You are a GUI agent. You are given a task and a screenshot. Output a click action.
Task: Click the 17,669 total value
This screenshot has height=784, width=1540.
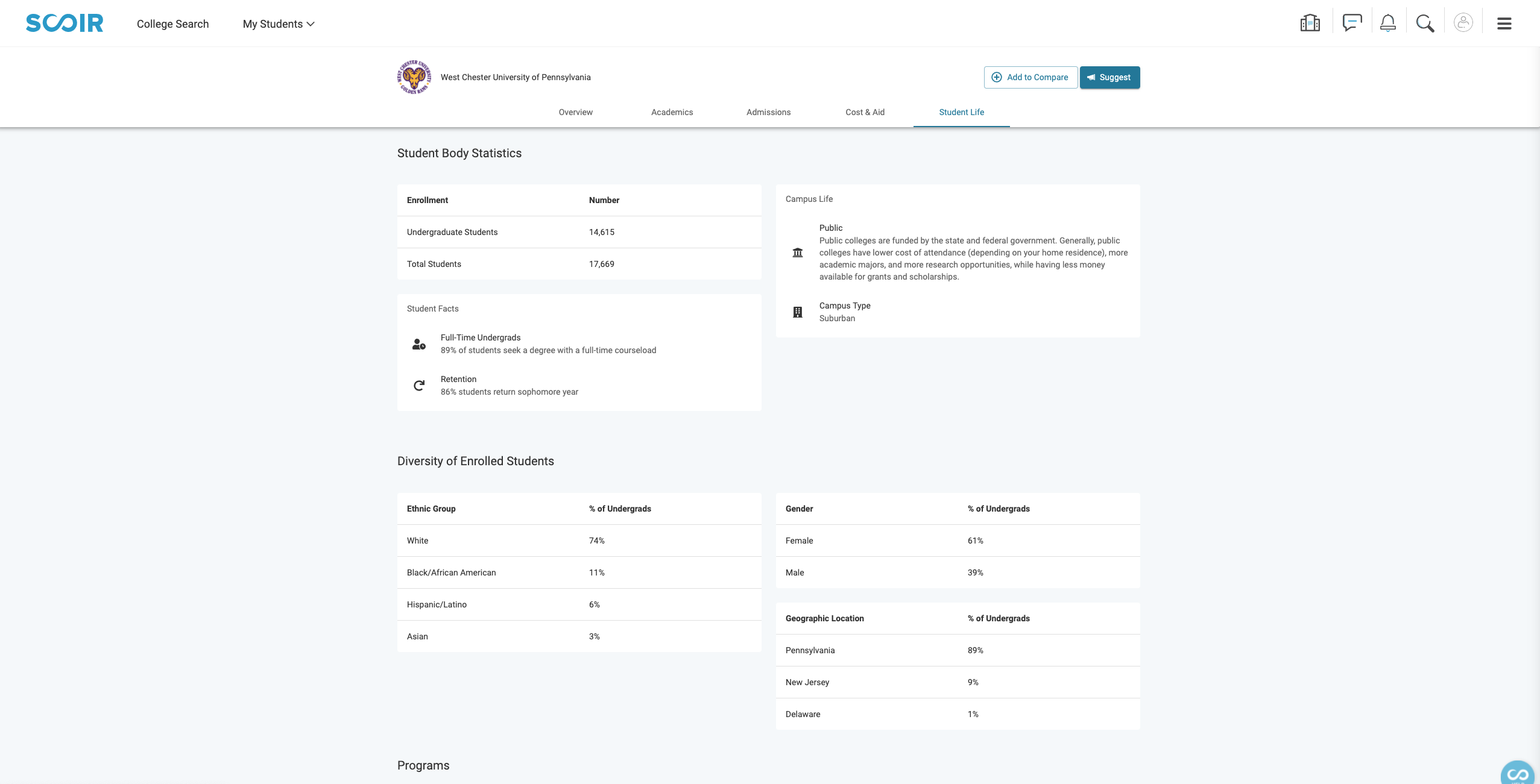coord(602,264)
